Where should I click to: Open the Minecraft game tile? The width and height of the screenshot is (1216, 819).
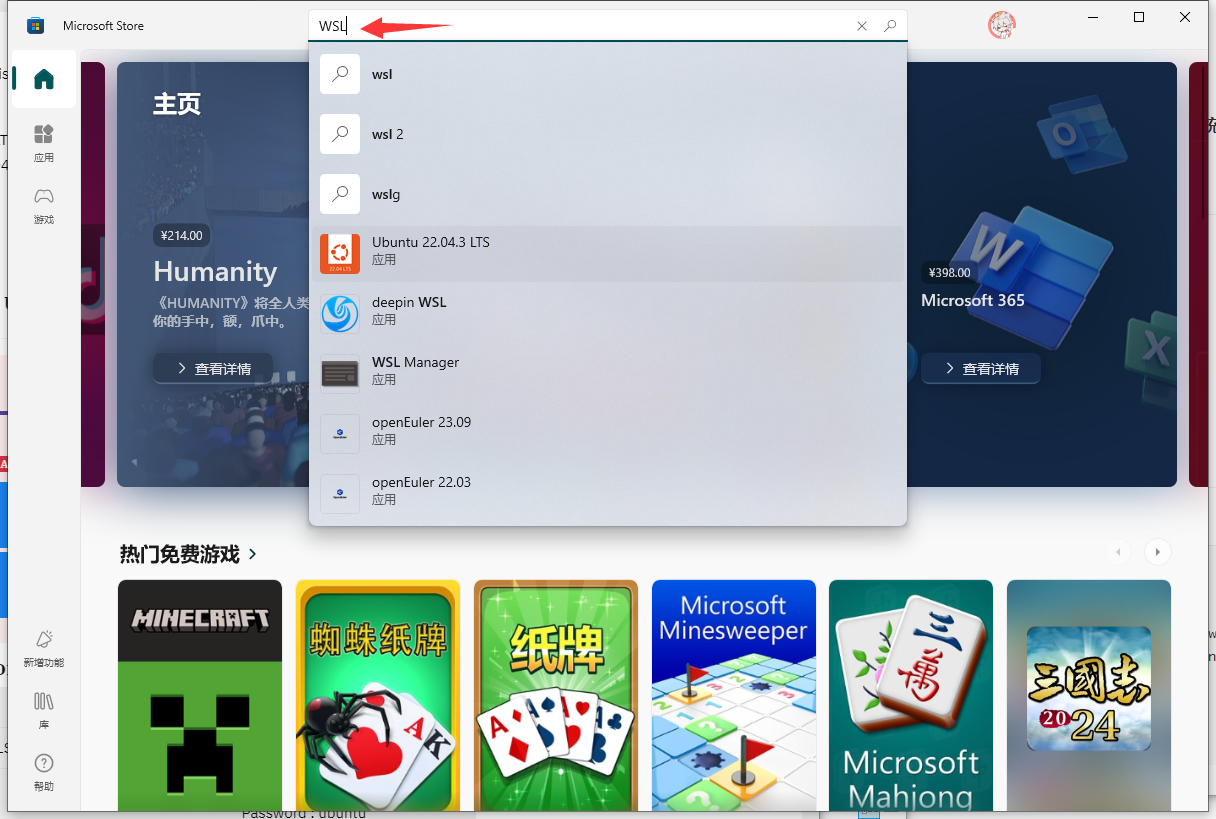[x=200, y=695]
